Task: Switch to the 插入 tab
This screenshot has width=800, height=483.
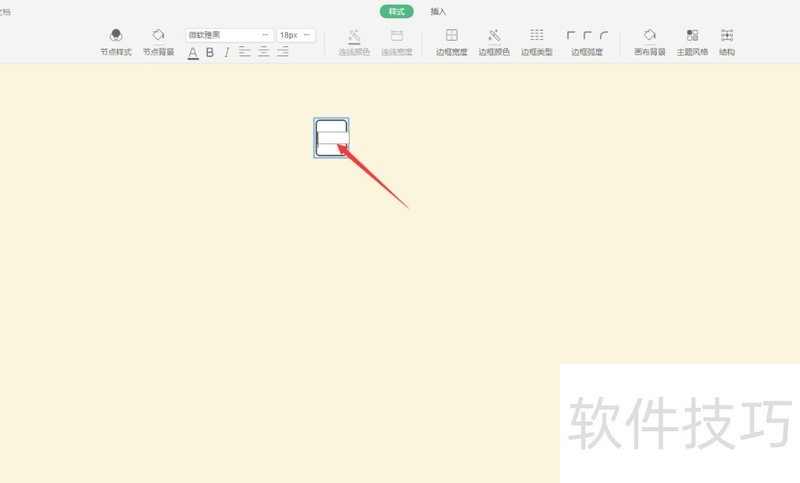Action: click(438, 12)
